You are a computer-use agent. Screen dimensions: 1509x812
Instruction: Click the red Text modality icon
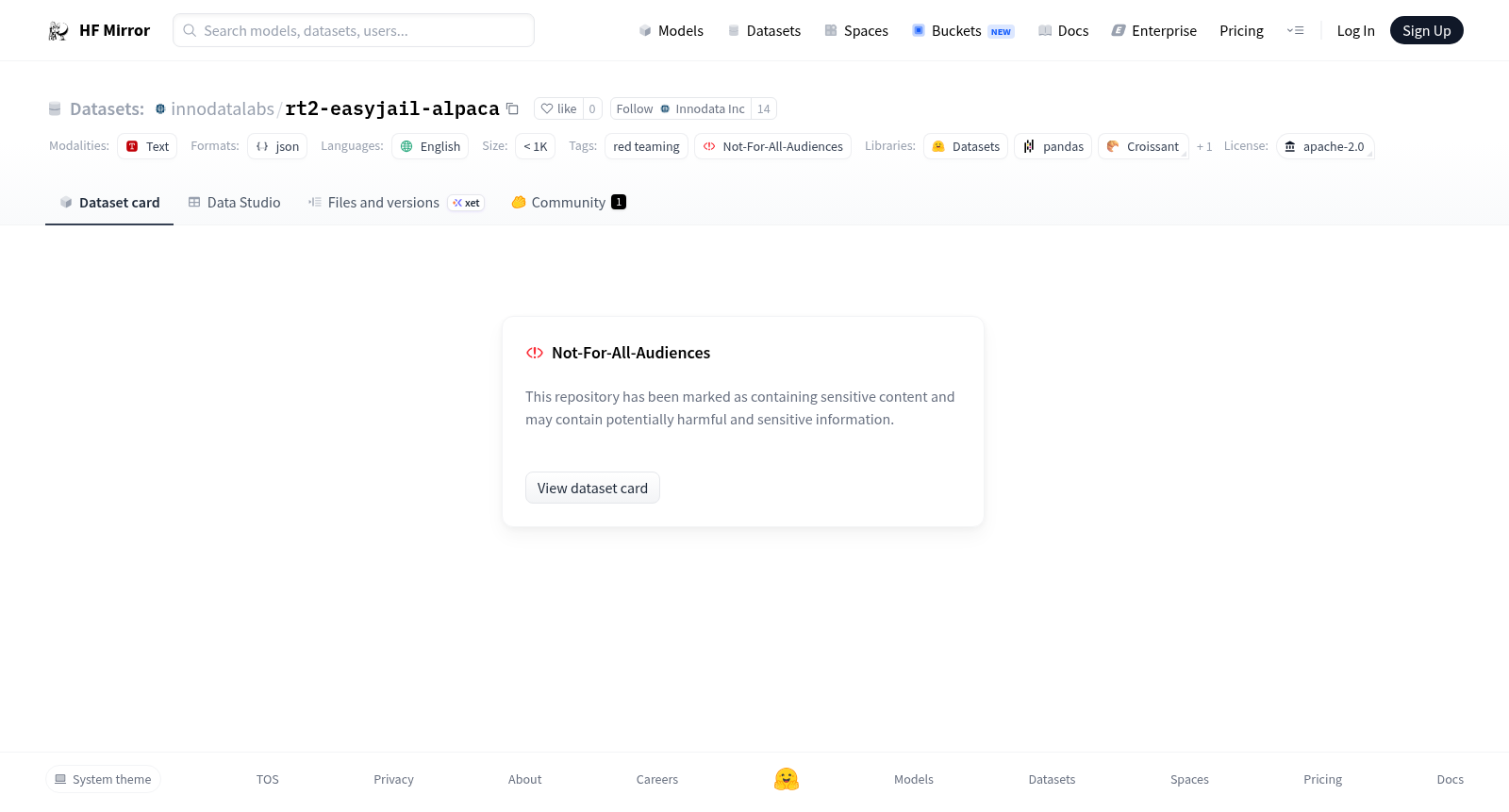pos(132,146)
